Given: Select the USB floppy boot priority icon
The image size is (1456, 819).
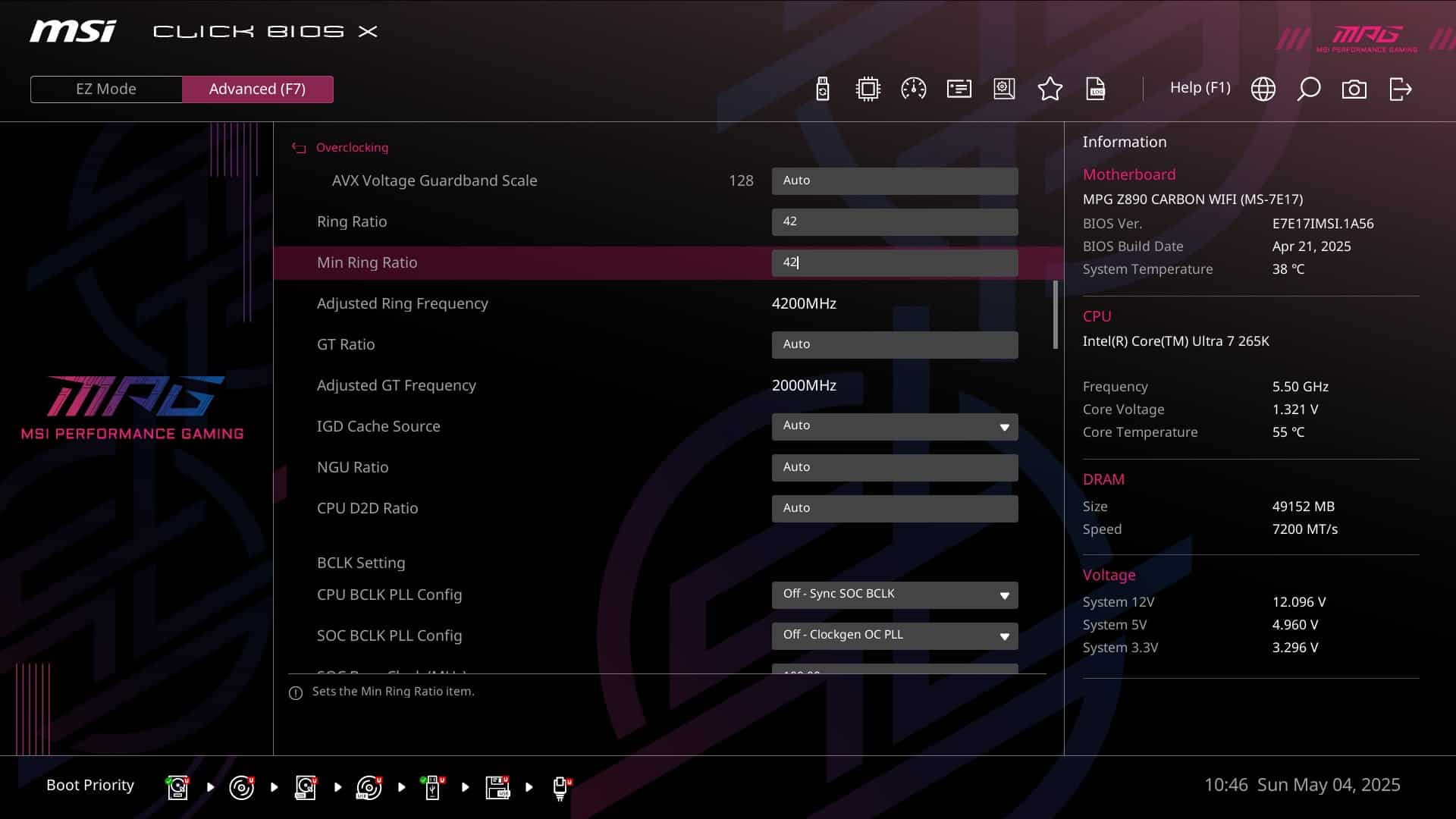Looking at the screenshot, I should coord(497,788).
